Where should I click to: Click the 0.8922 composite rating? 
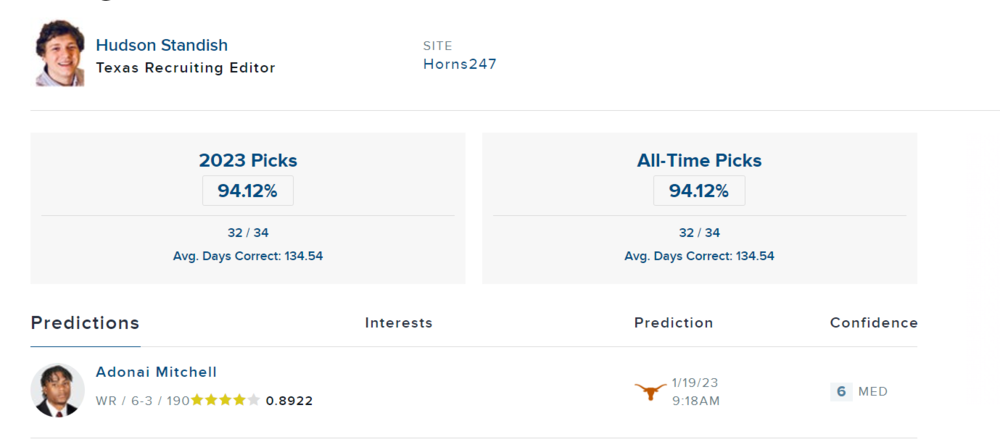289,400
